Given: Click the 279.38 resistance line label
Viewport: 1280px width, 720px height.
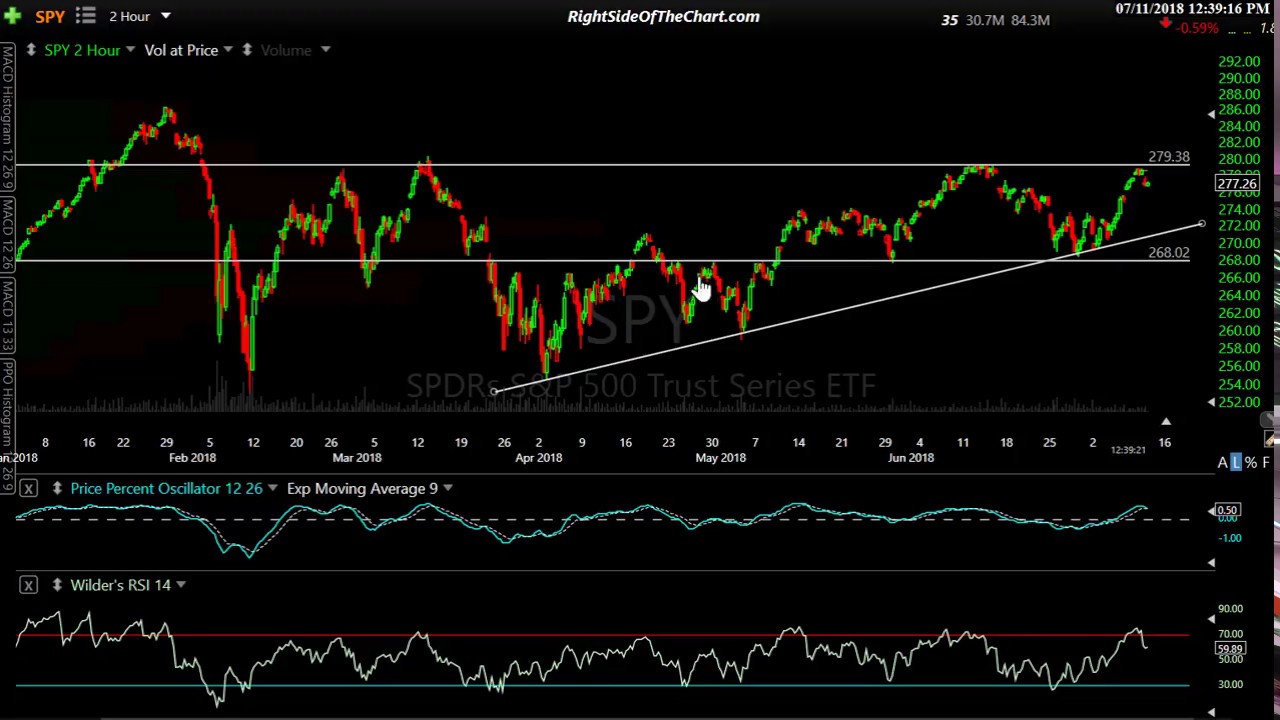Looking at the screenshot, I should [1169, 157].
